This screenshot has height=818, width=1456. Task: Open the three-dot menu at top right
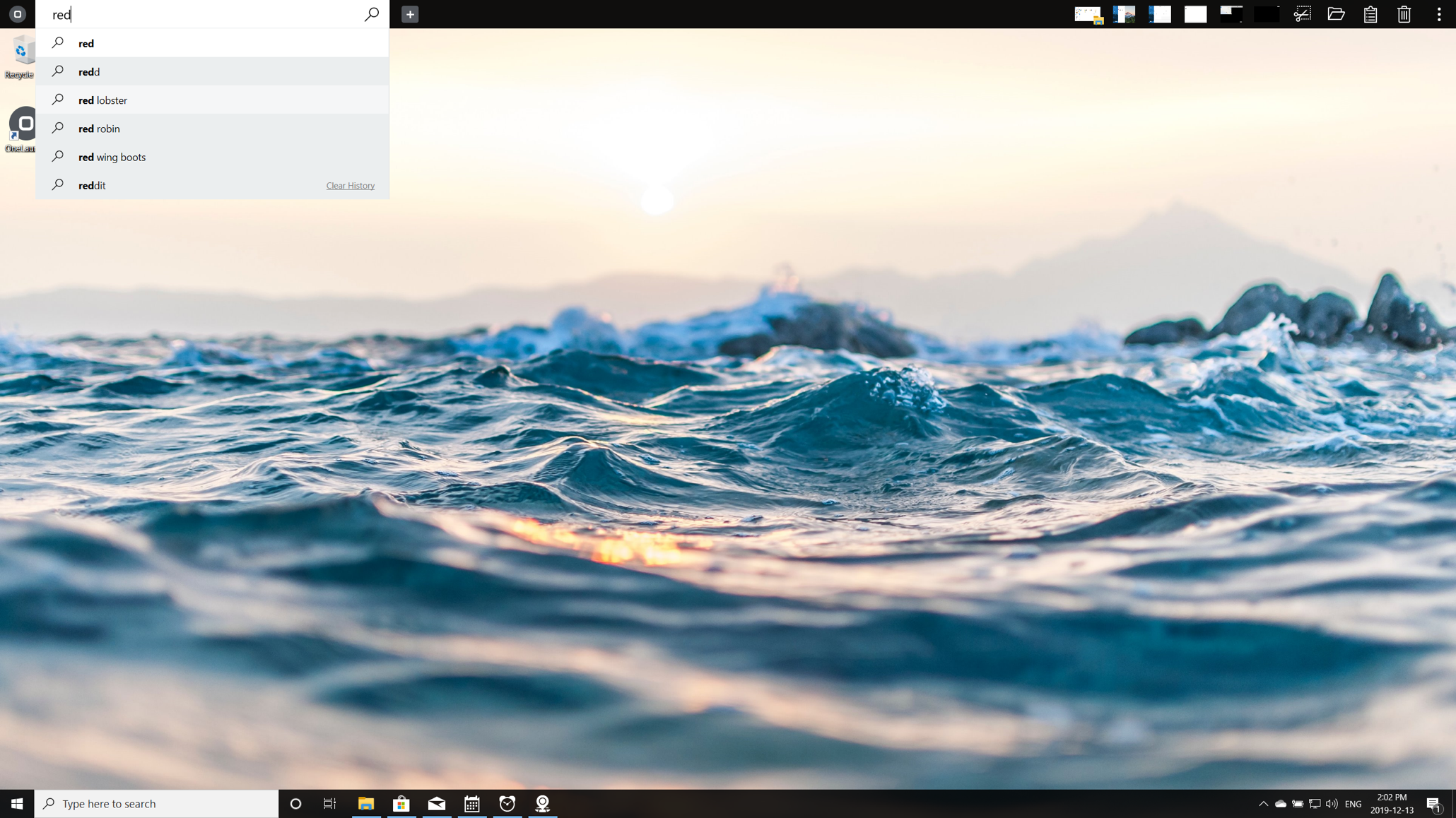(x=1438, y=14)
